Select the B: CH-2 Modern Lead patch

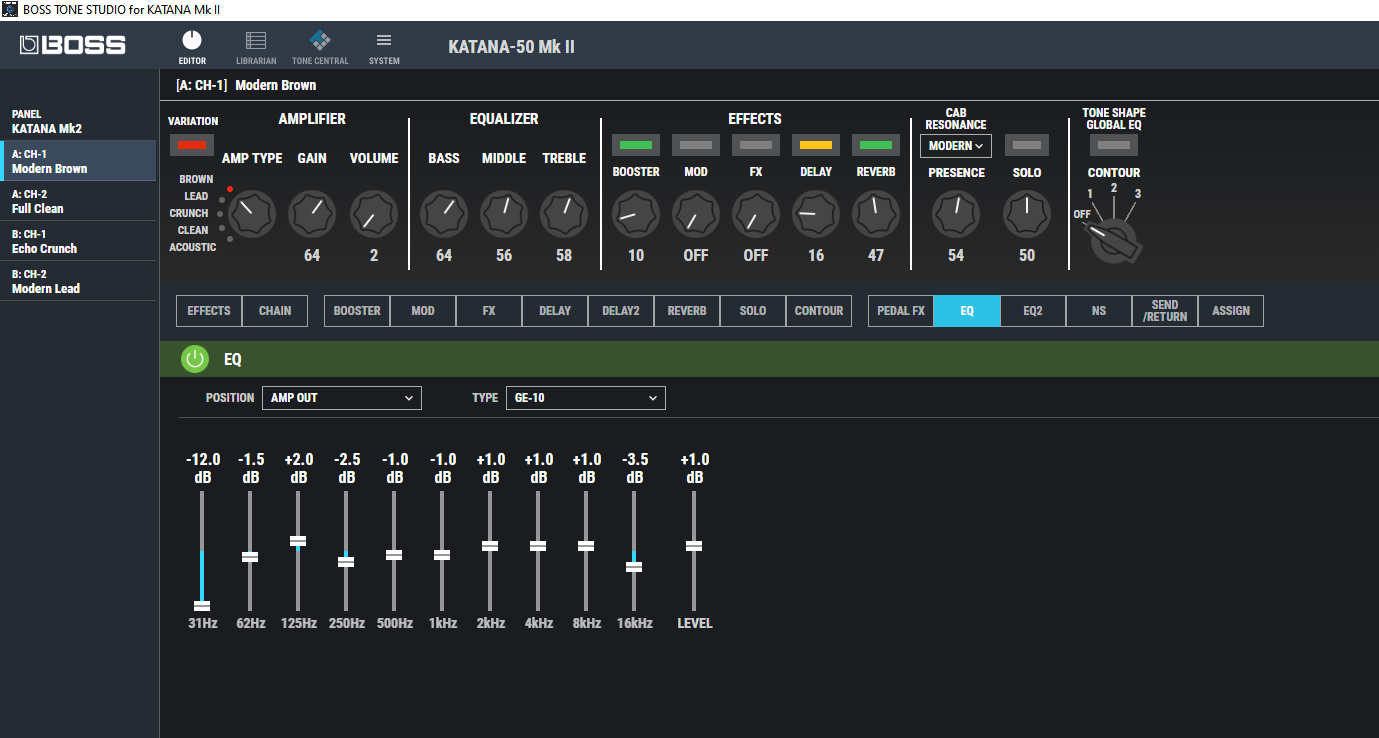[x=78, y=281]
